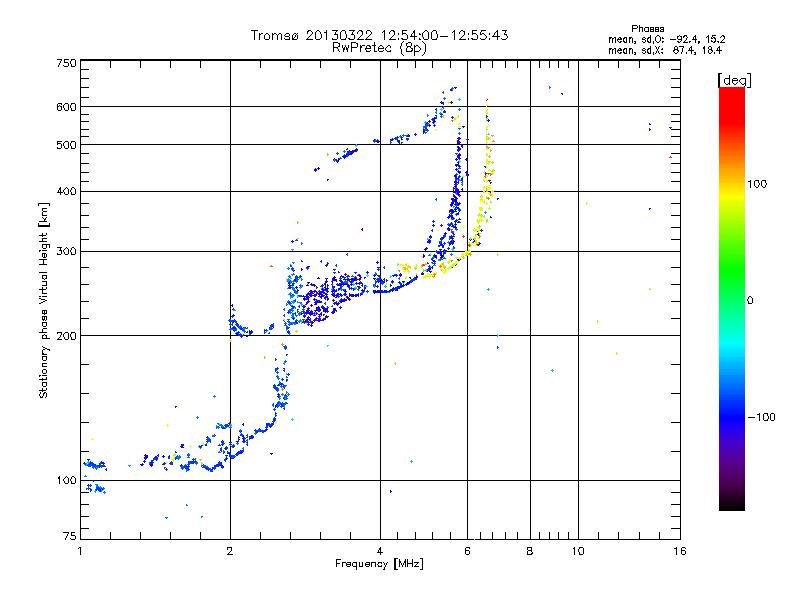Click the 'mean, sd,O: -92.4, 15.2' line
The width and height of the screenshot is (800, 600).
coord(666,39)
